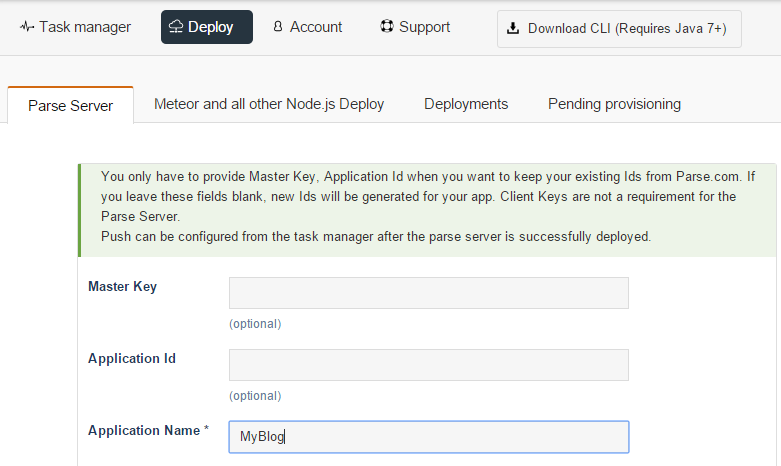Click the Application Name field containing MyBlog
781x466 pixels.
429,437
